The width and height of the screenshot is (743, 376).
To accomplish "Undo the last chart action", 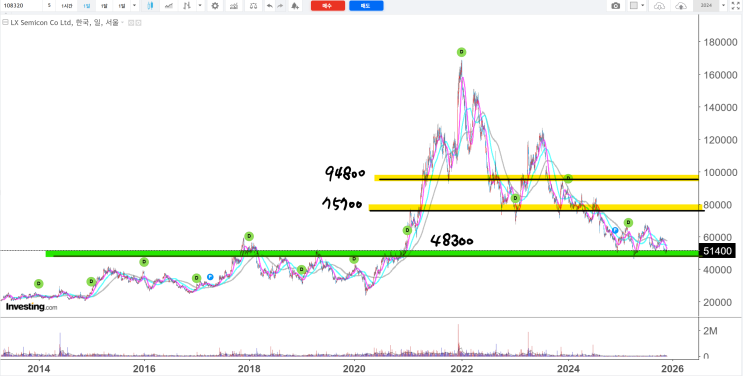I will point(270,6).
